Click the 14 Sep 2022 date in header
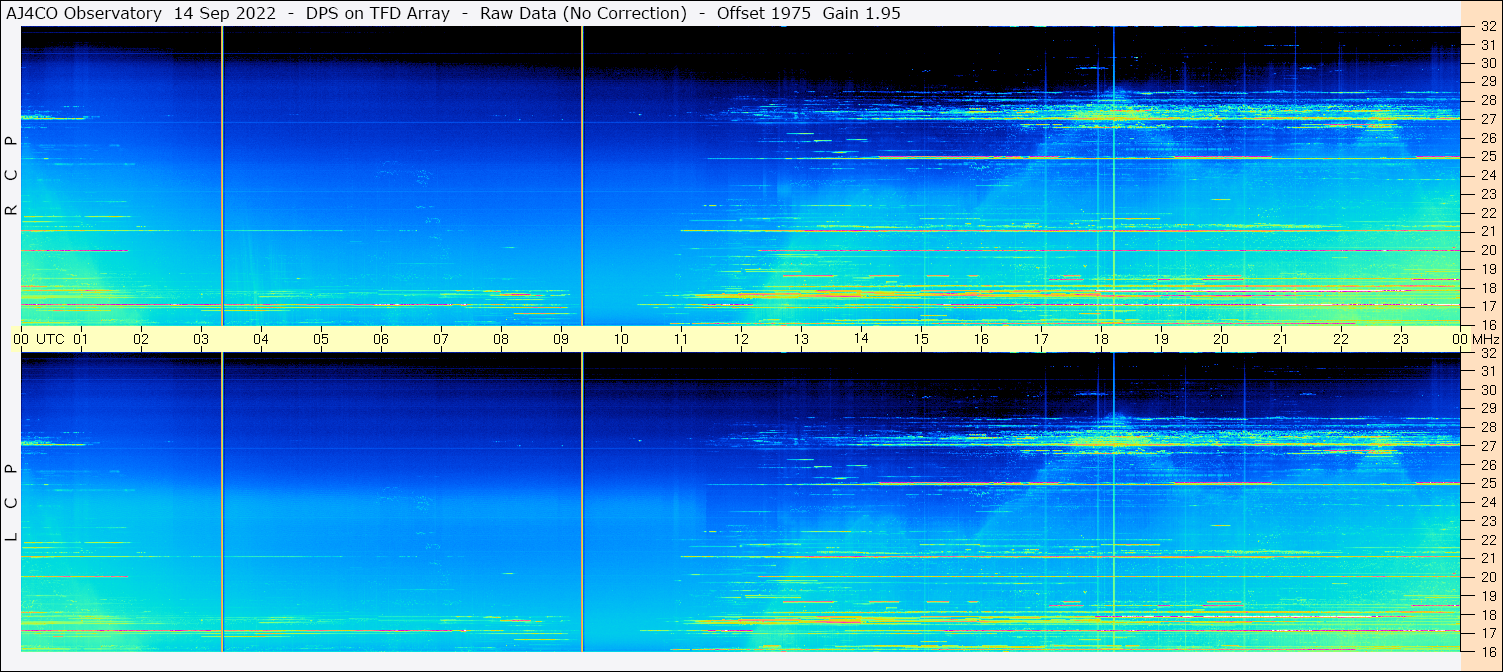 [x=225, y=13]
